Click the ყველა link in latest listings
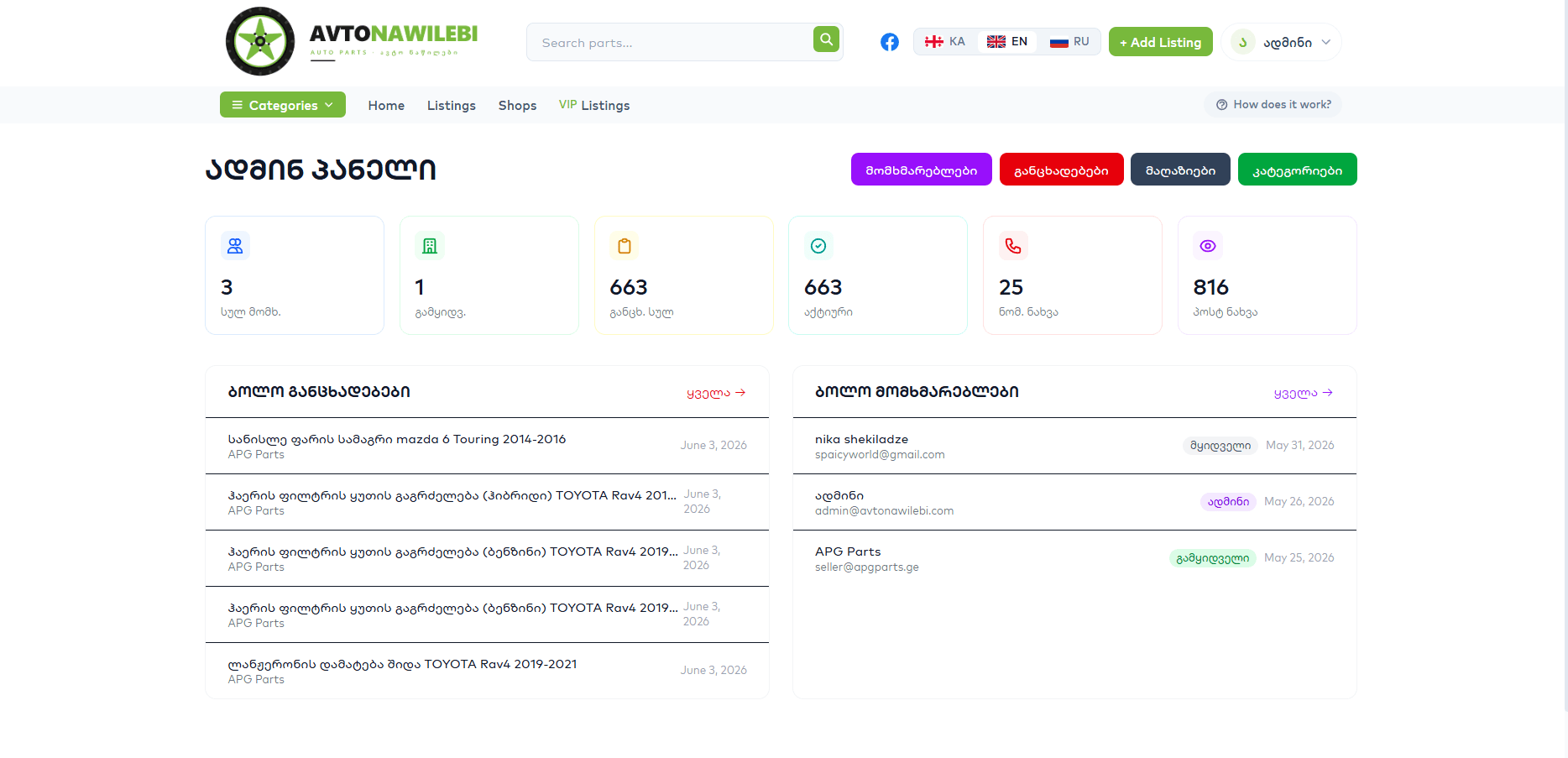The width and height of the screenshot is (1568, 758). click(x=716, y=393)
